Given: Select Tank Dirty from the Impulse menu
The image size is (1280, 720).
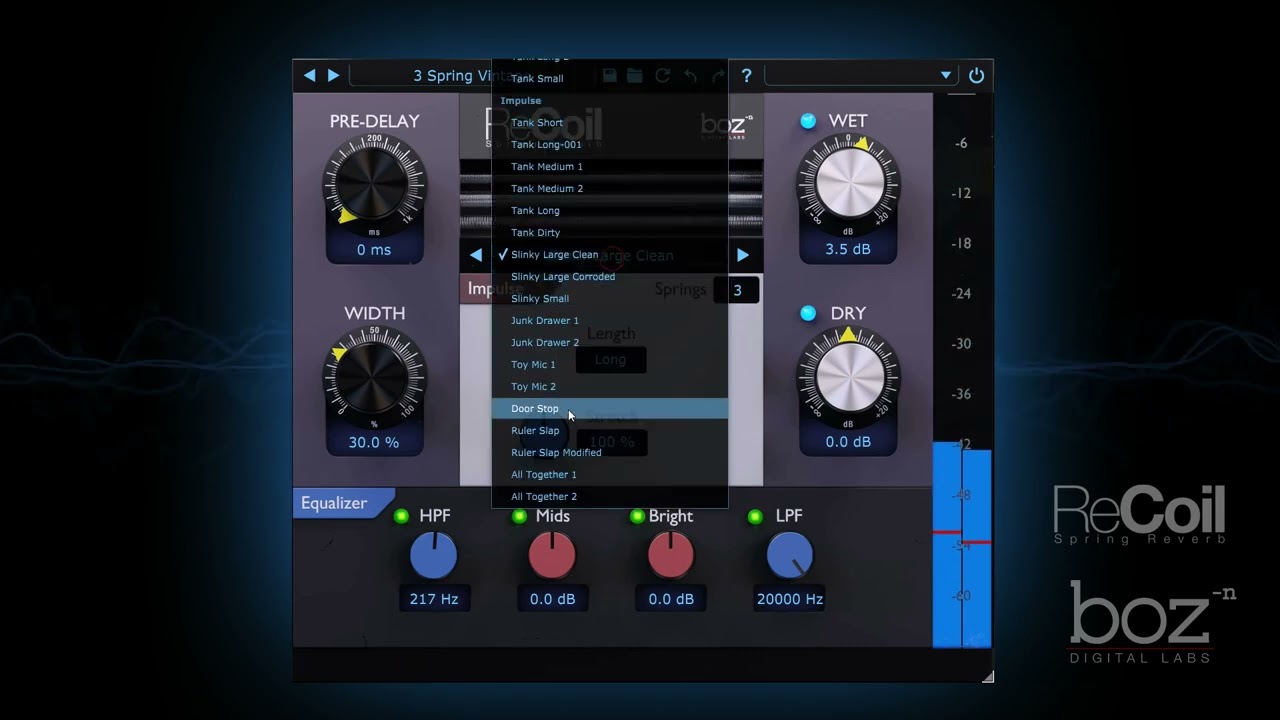Looking at the screenshot, I should [535, 232].
